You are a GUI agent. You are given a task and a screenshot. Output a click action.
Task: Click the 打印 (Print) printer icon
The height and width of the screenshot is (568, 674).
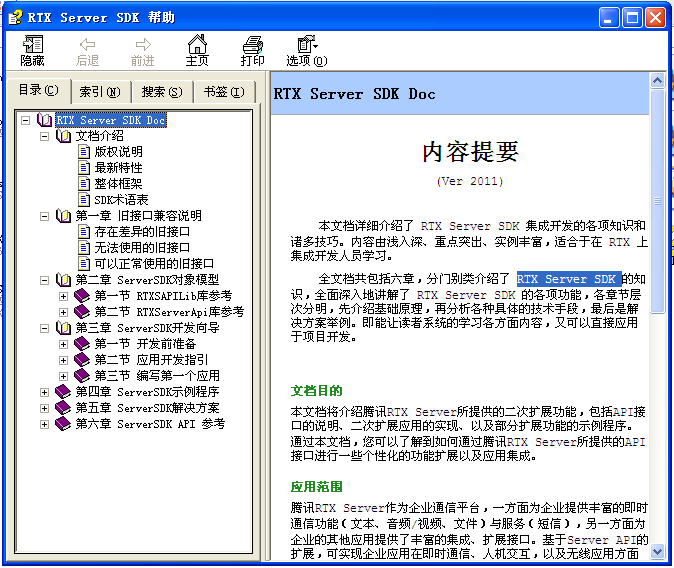click(253, 44)
